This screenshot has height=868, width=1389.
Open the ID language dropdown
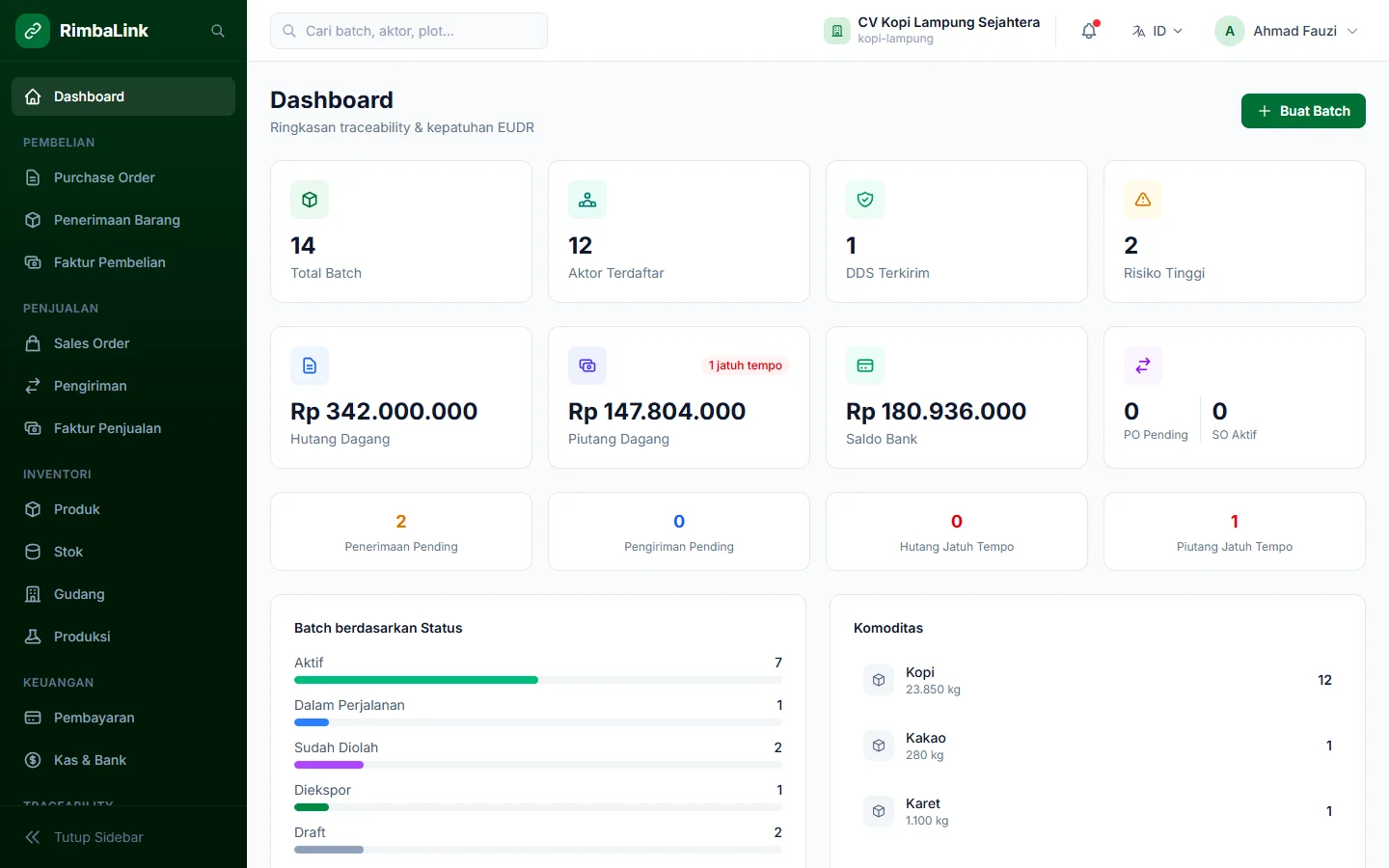(1157, 31)
